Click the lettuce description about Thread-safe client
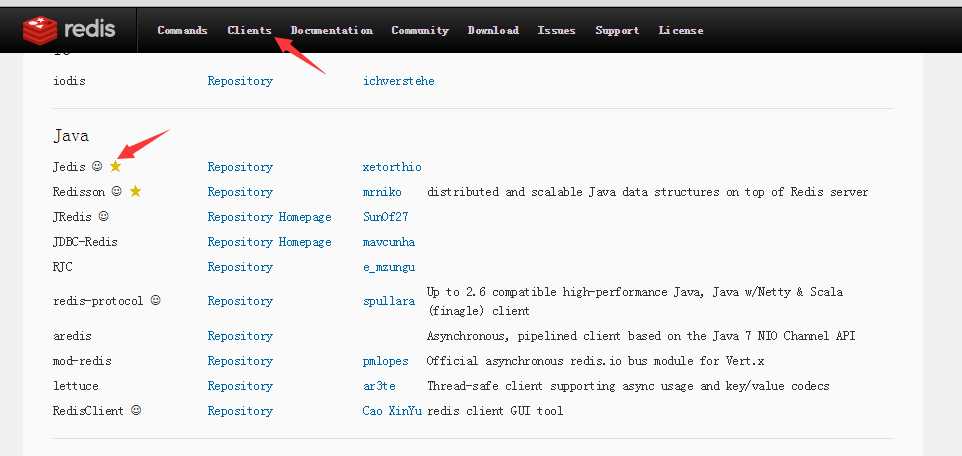The height and width of the screenshot is (456, 962). (628, 386)
